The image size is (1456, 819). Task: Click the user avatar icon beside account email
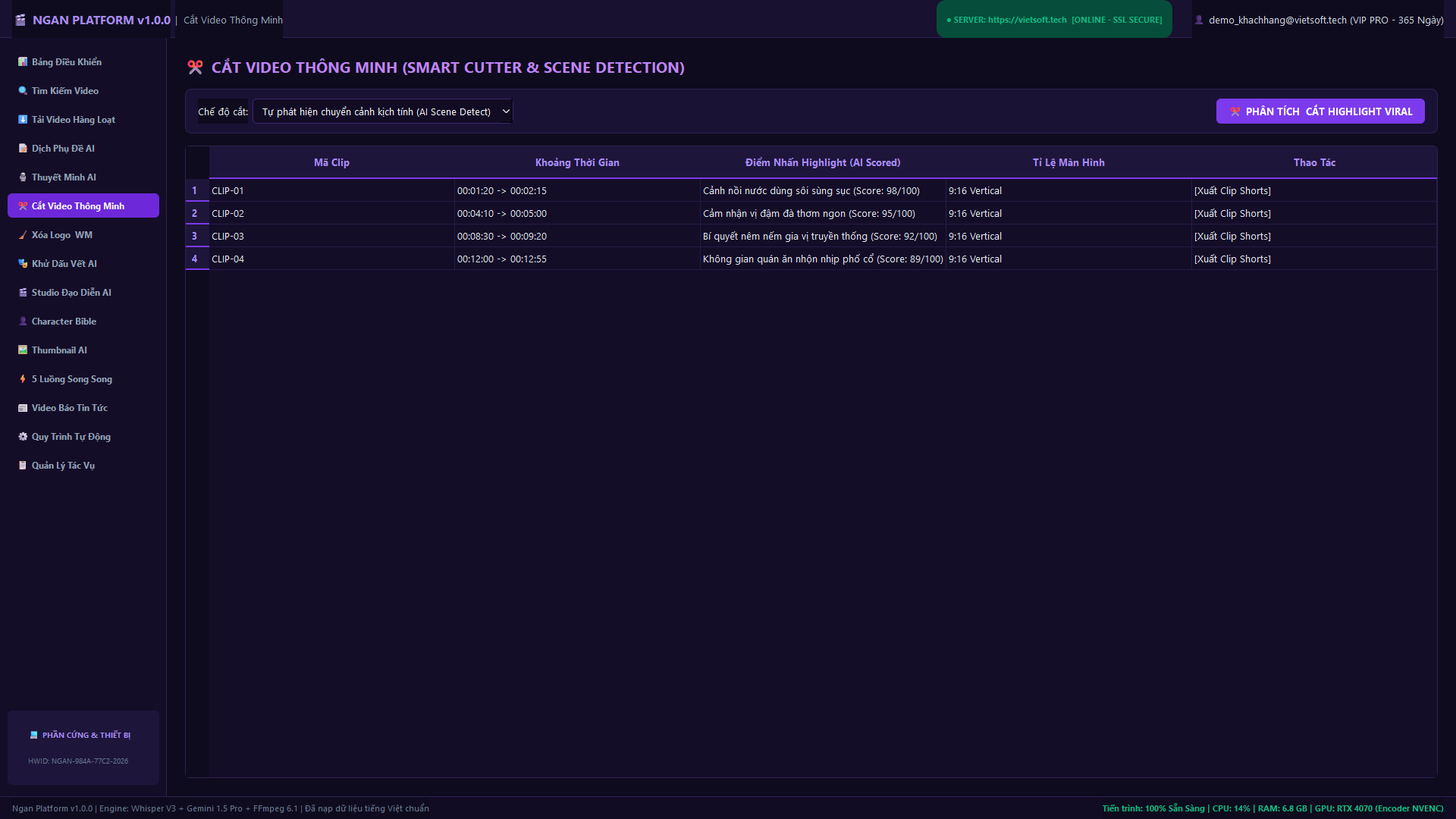coord(1199,20)
